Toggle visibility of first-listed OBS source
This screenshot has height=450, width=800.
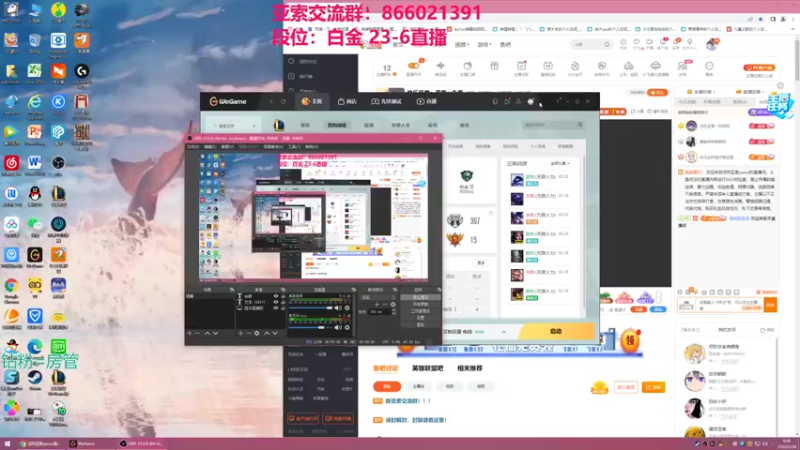(276, 296)
